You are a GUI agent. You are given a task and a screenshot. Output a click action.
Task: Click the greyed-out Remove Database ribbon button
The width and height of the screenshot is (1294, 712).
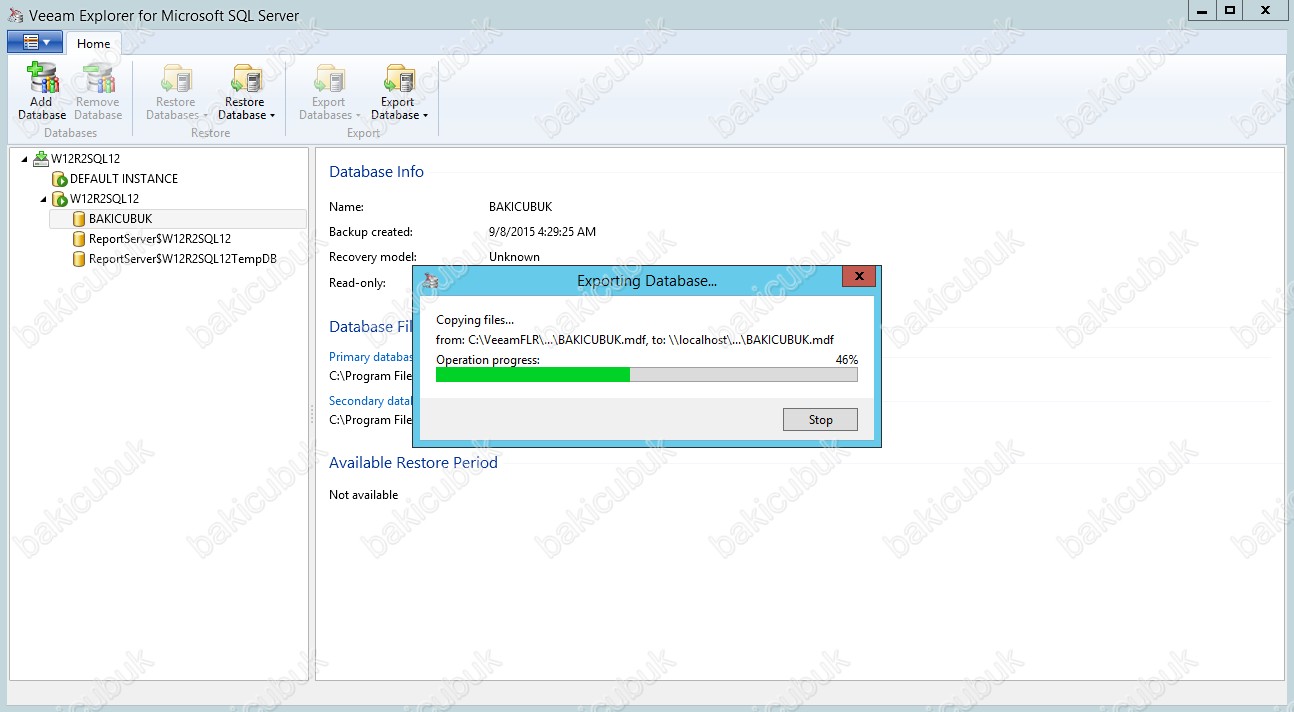tap(98, 92)
